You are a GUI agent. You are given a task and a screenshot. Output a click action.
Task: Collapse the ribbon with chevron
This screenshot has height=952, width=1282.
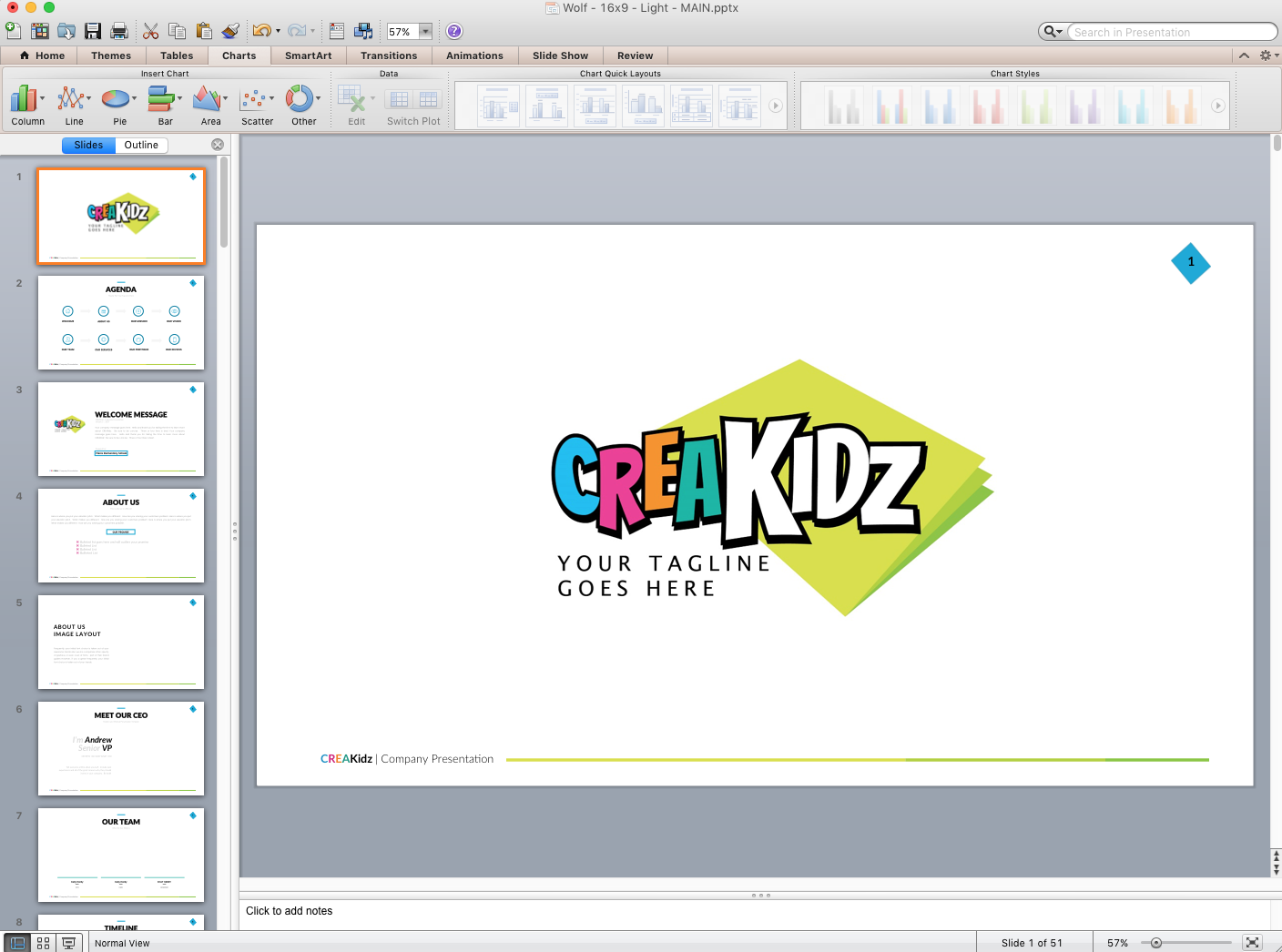(1244, 56)
